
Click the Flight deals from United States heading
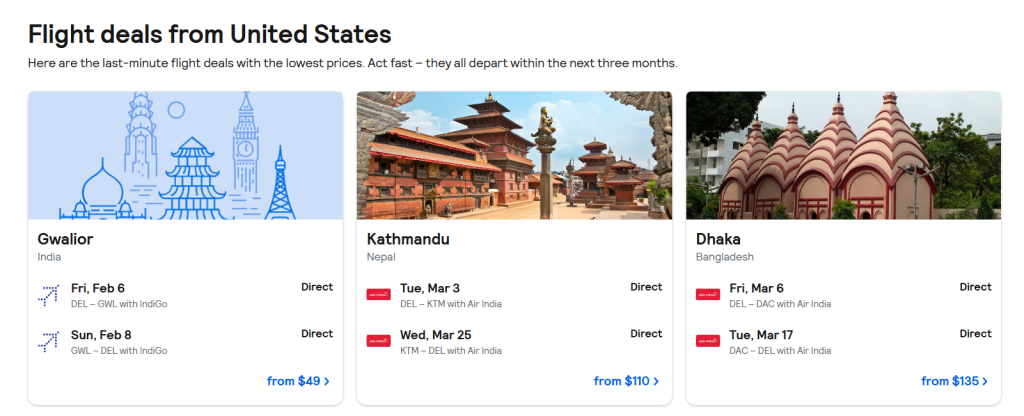(x=209, y=34)
